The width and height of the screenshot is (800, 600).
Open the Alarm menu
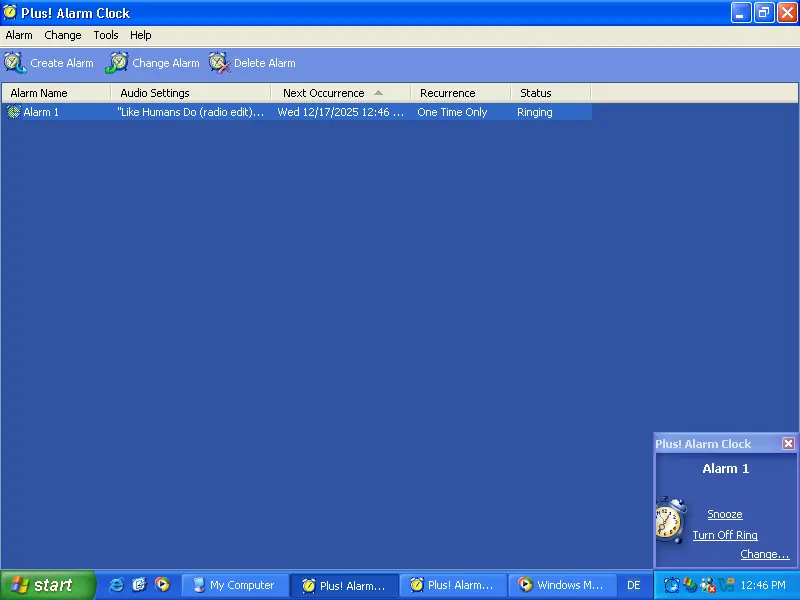click(19, 35)
